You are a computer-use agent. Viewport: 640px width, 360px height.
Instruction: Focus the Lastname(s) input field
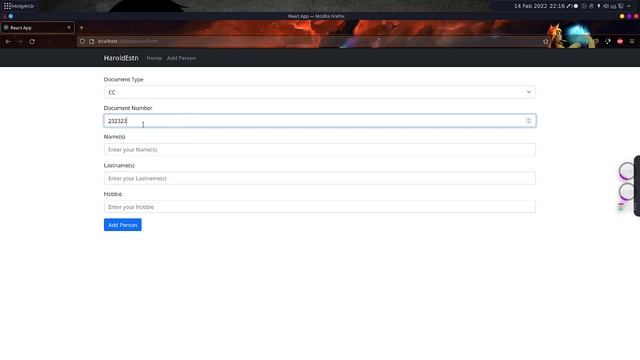320,178
